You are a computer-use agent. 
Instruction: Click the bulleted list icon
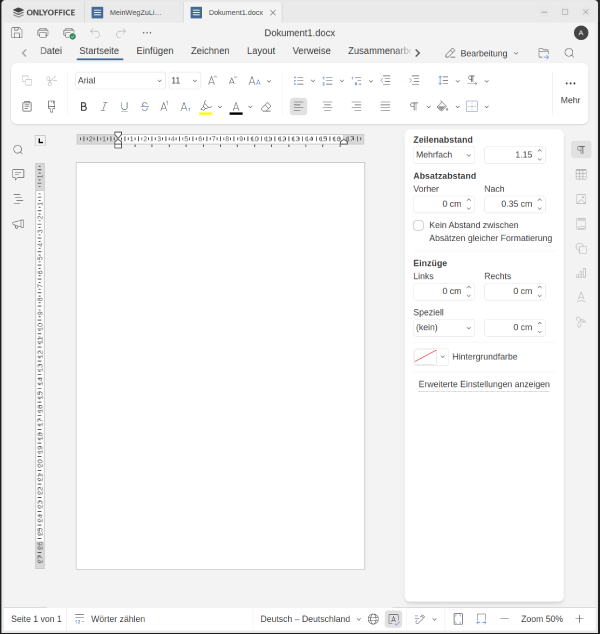click(x=298, y=80)
